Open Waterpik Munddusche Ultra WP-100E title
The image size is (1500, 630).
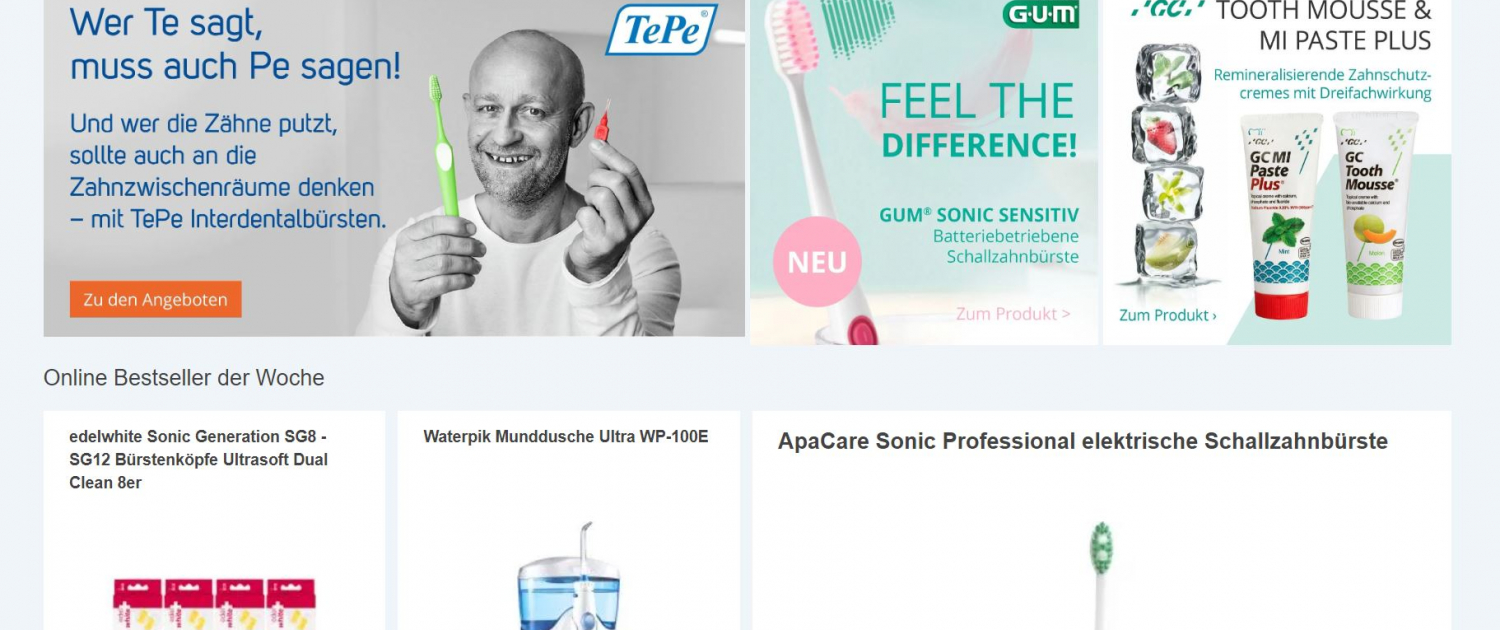[x=565, y=436]
